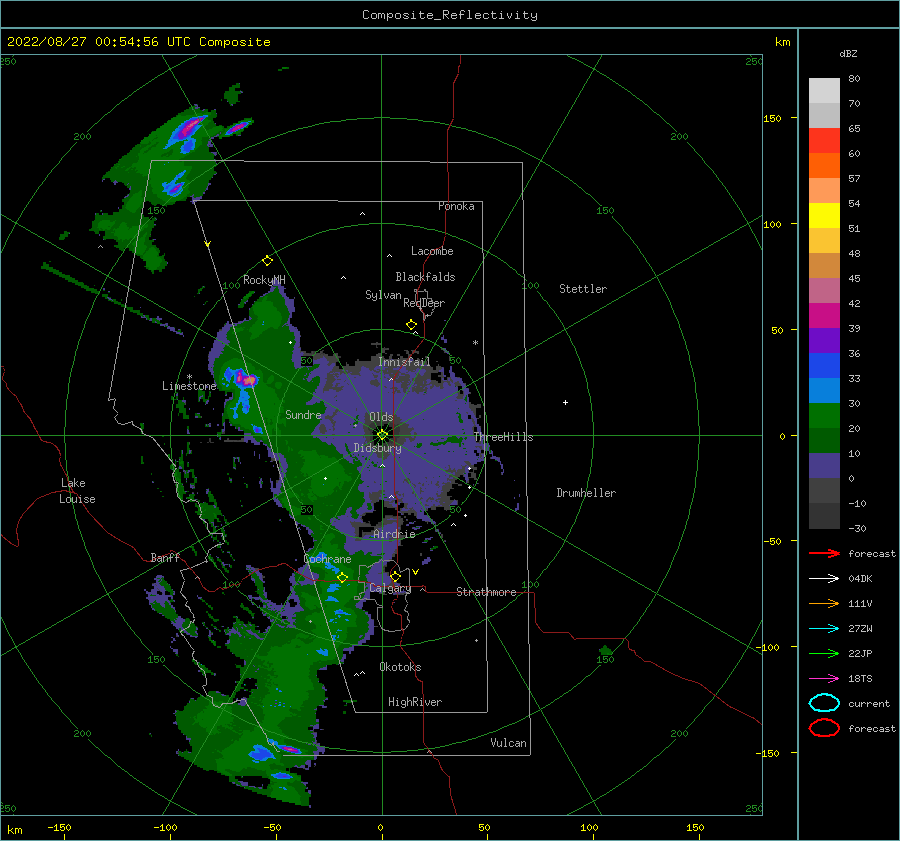Click the slate 0-10 dBZ legend swatch
Screen dimensions: 900x841
pos(824,466)
